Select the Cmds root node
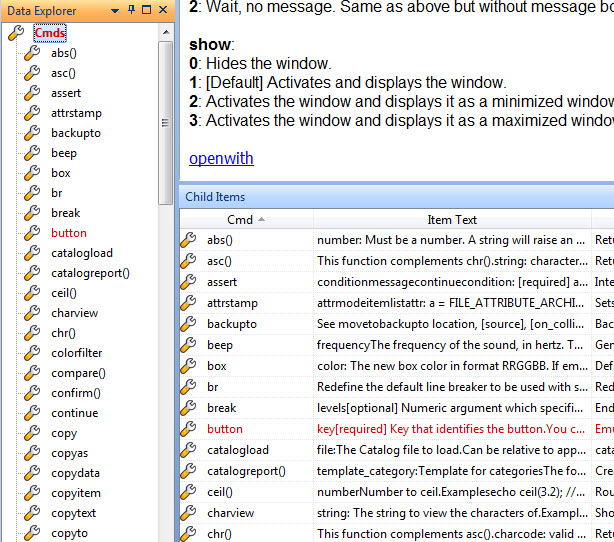Image resolution: width=614 pixels, height=542 pixels. click(x=50, y=33)
